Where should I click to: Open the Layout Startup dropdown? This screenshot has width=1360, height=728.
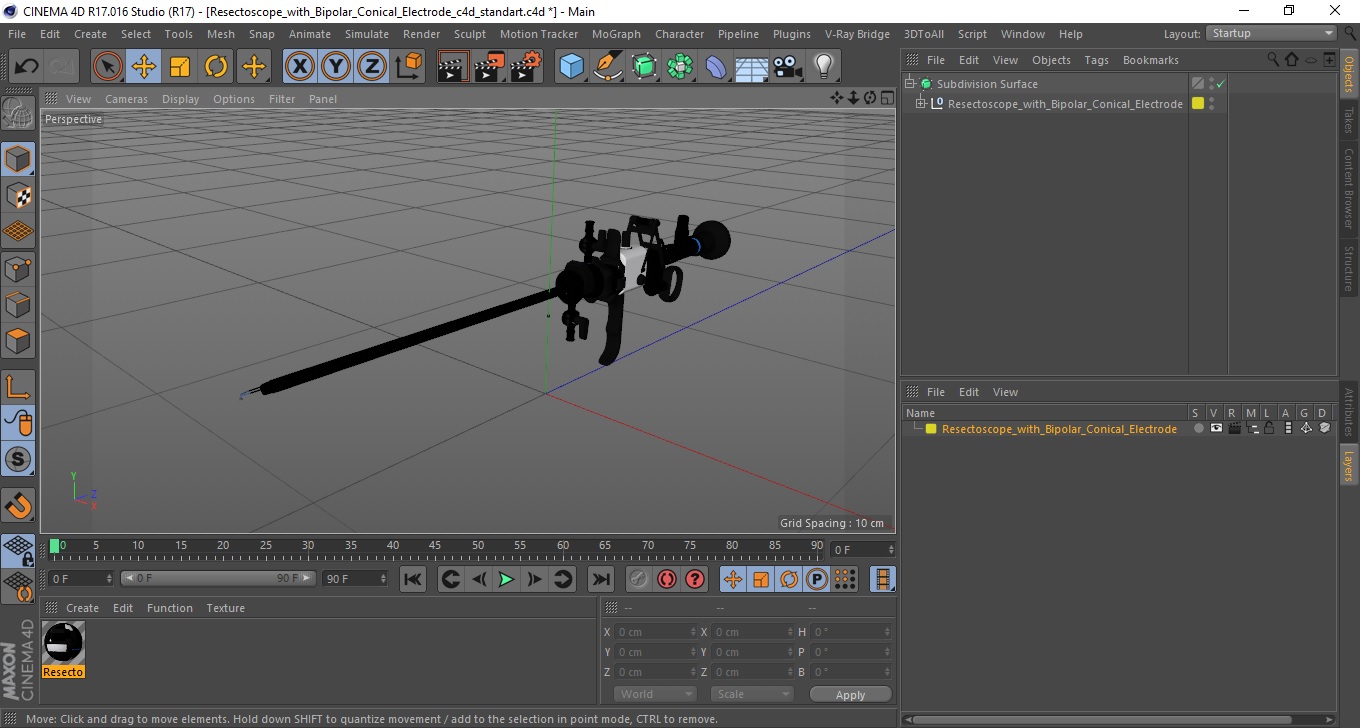pyautogui.click(x=1272, y=33)
